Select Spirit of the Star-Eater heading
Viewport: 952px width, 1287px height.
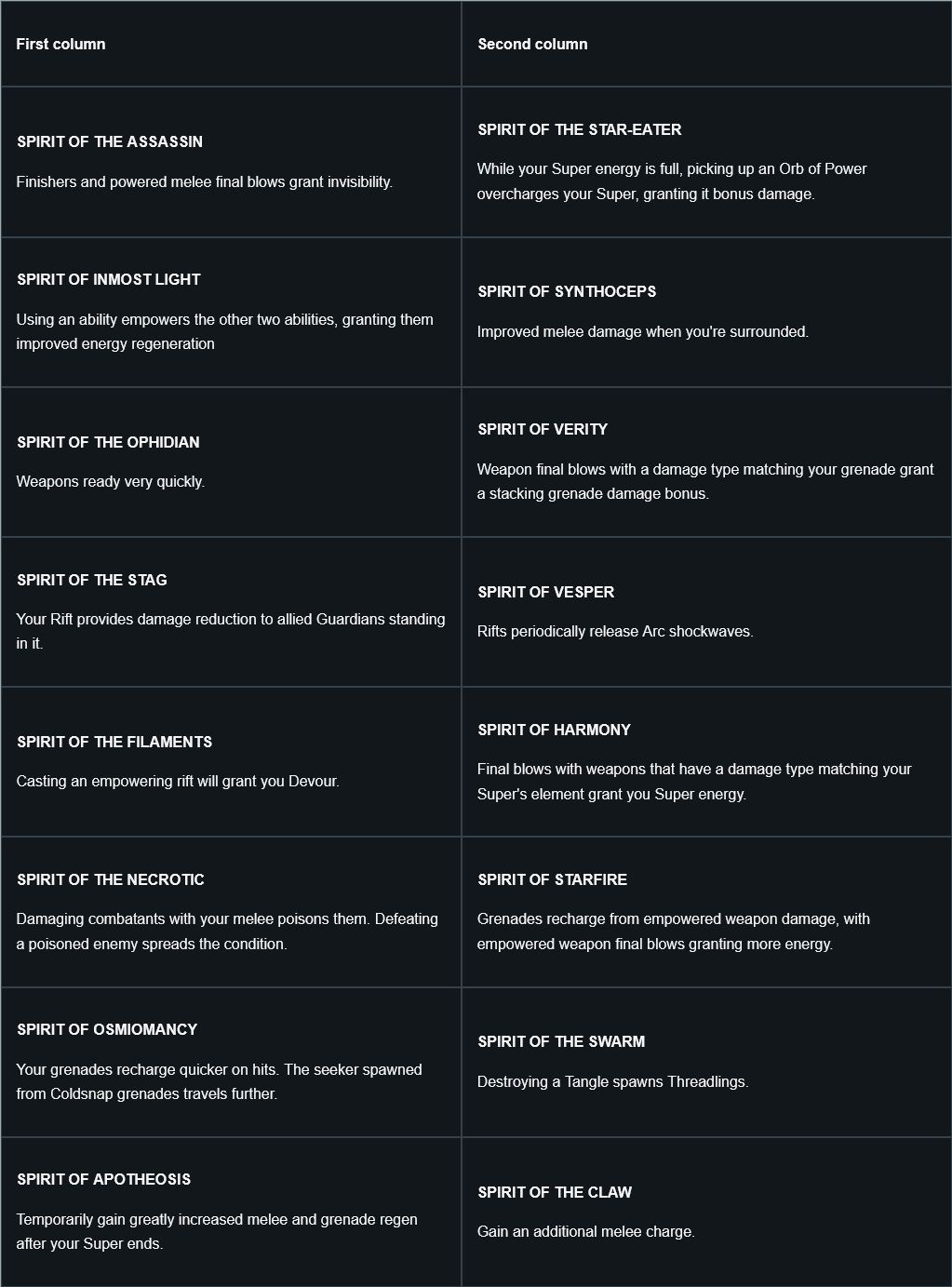(x=580, y=129)
